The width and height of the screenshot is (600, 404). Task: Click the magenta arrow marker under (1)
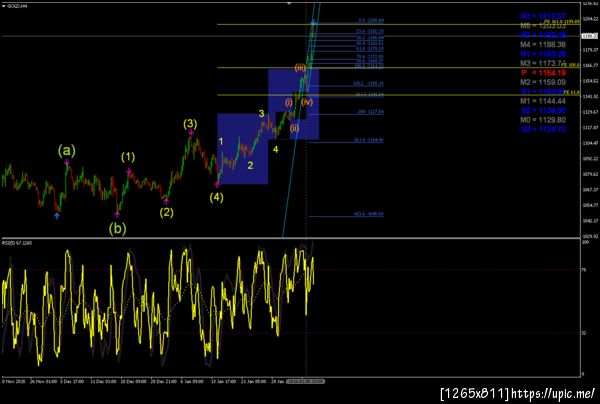pyautogui.click(x=129, y=171)
